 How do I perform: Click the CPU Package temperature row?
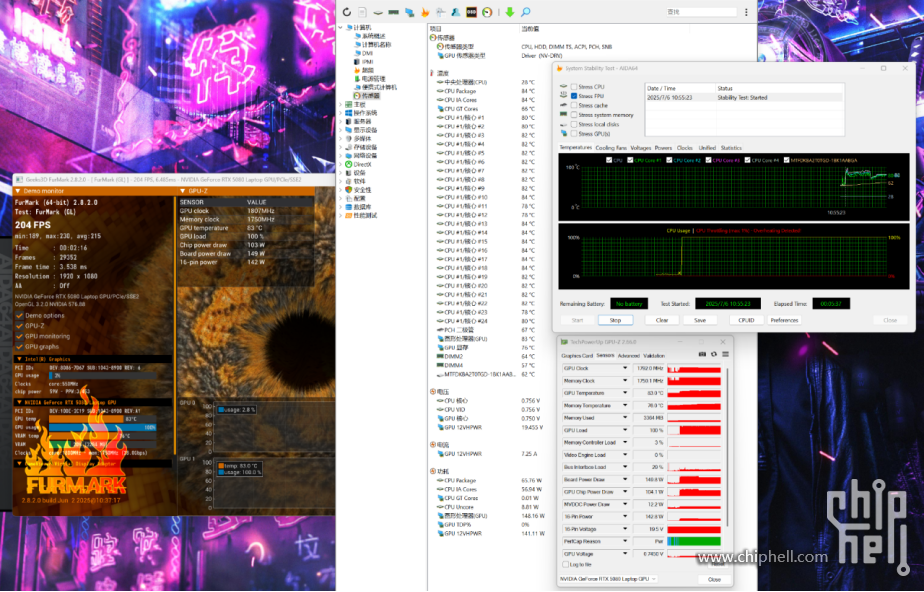tap(486, 91)
